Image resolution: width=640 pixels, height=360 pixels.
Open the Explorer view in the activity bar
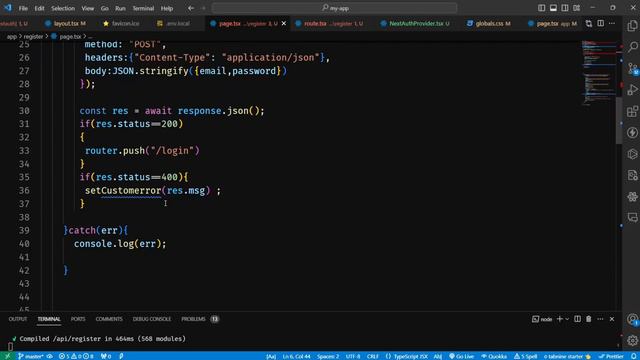pos(632,26)
